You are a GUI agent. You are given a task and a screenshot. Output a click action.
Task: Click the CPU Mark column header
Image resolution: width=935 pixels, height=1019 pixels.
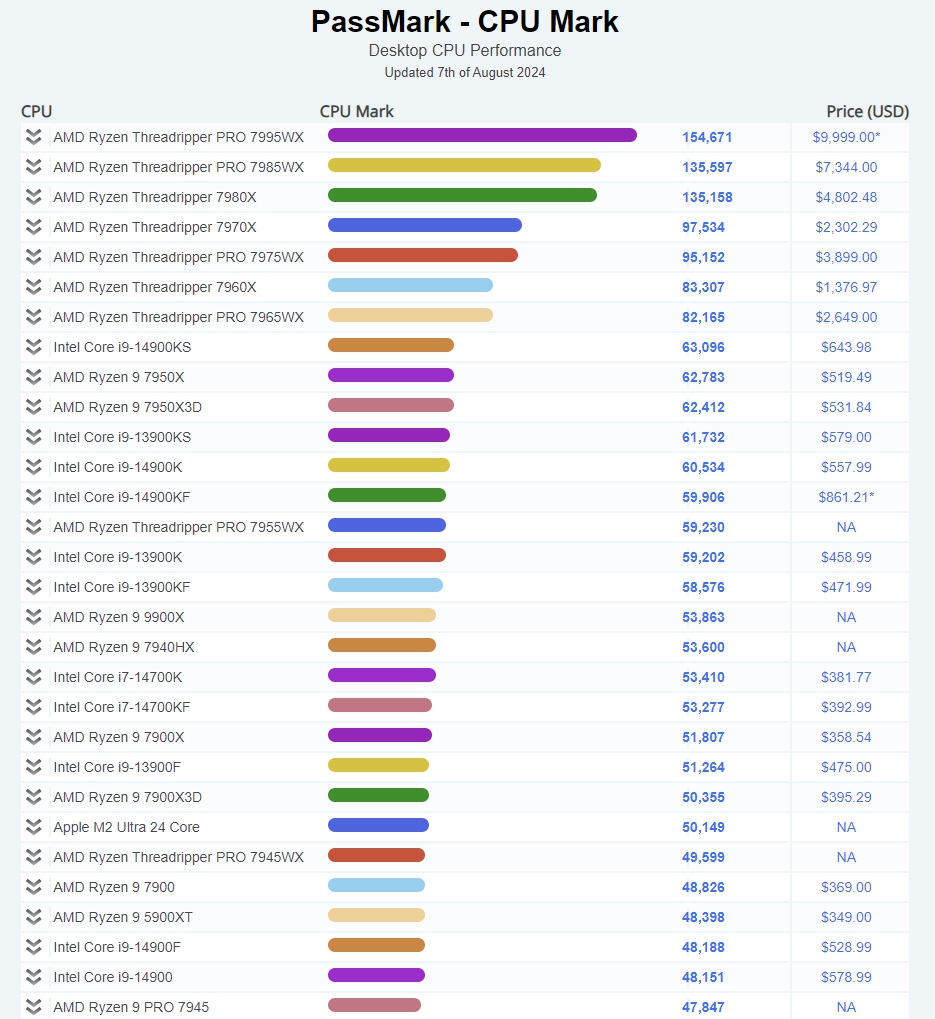tap(357, 111)
